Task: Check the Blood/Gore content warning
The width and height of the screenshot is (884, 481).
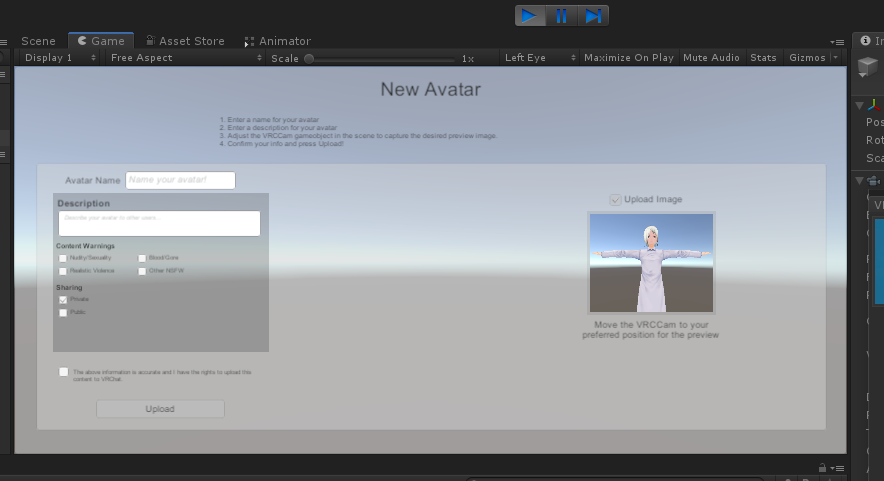Action: [x=142, y=258]
